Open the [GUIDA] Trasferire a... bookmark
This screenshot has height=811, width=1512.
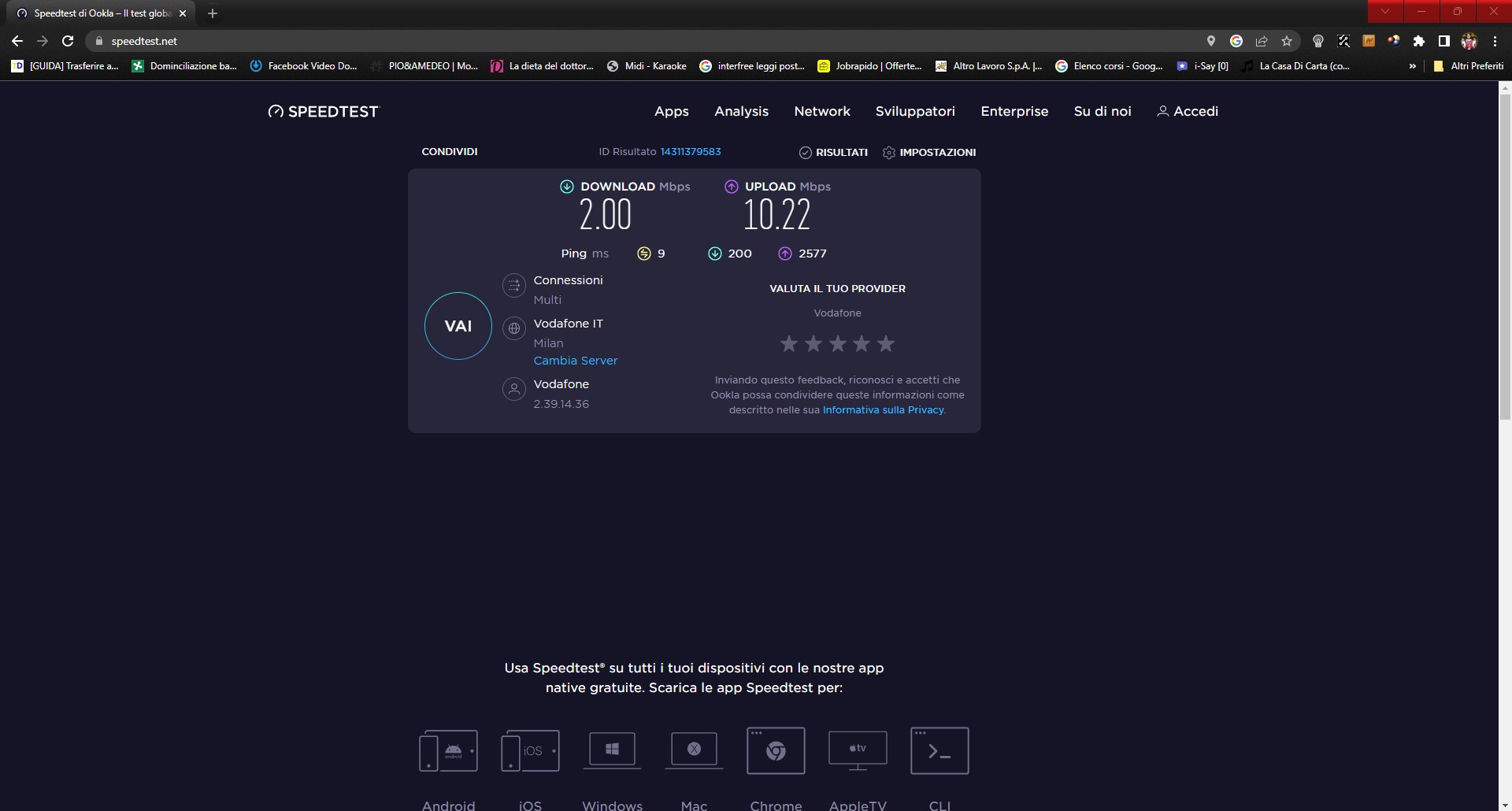[x=65, y=66]
